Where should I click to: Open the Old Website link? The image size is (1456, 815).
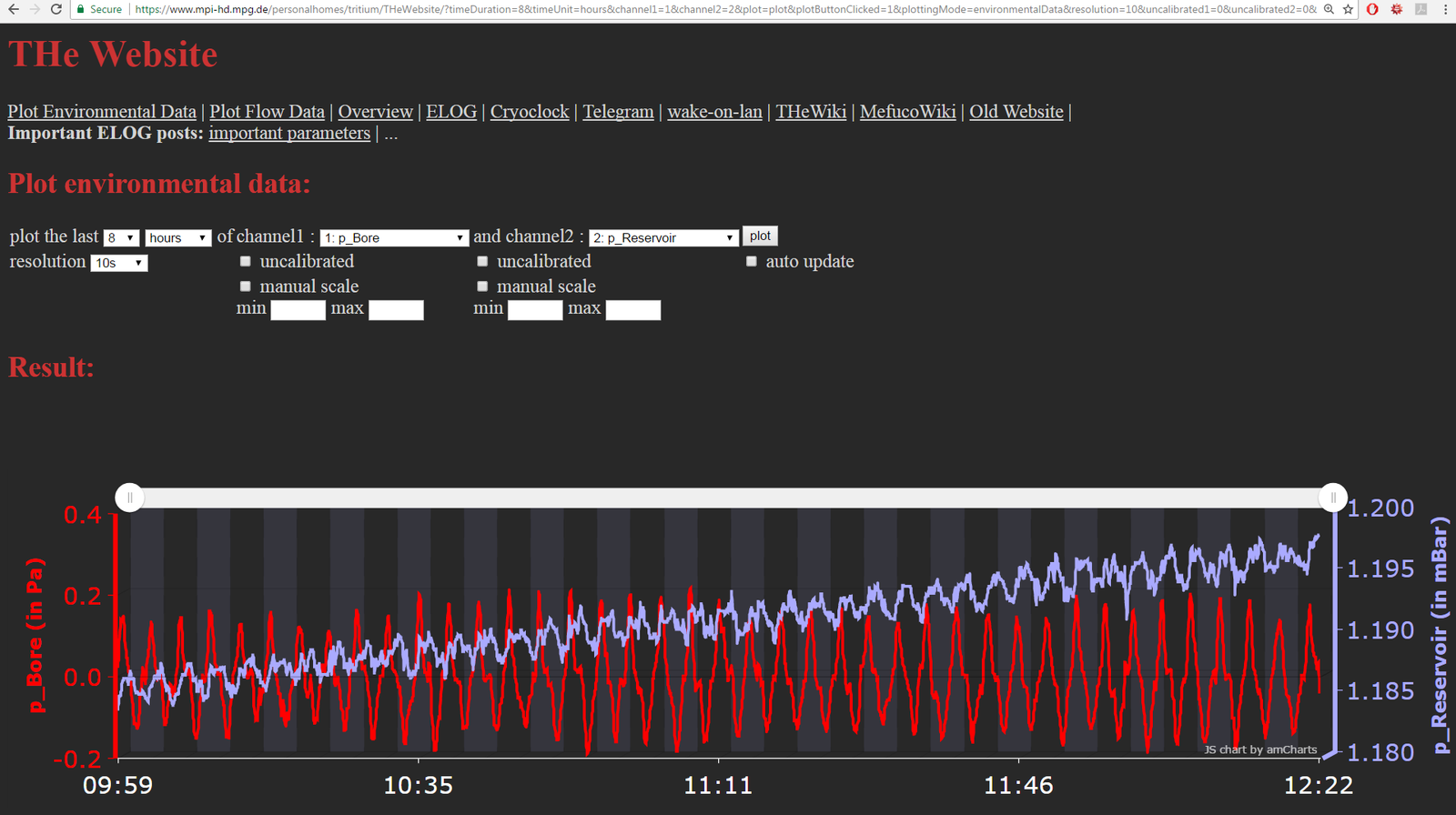1016,111
